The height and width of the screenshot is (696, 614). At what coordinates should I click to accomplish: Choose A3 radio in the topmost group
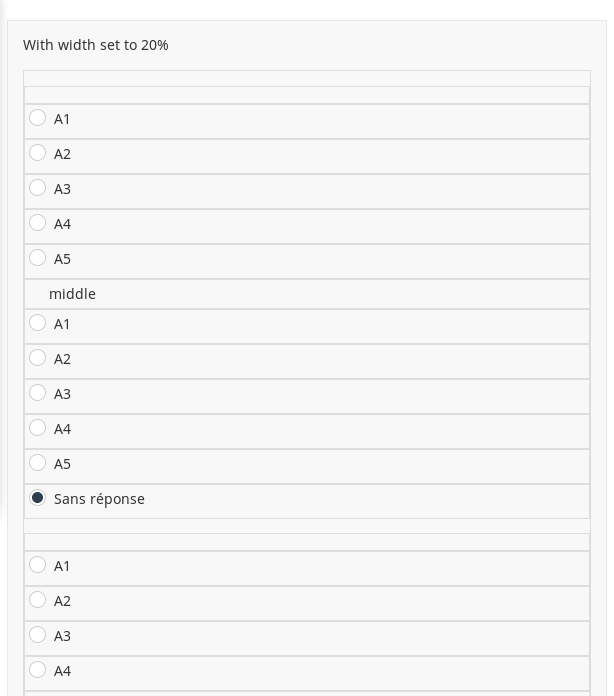coord(38,188)
